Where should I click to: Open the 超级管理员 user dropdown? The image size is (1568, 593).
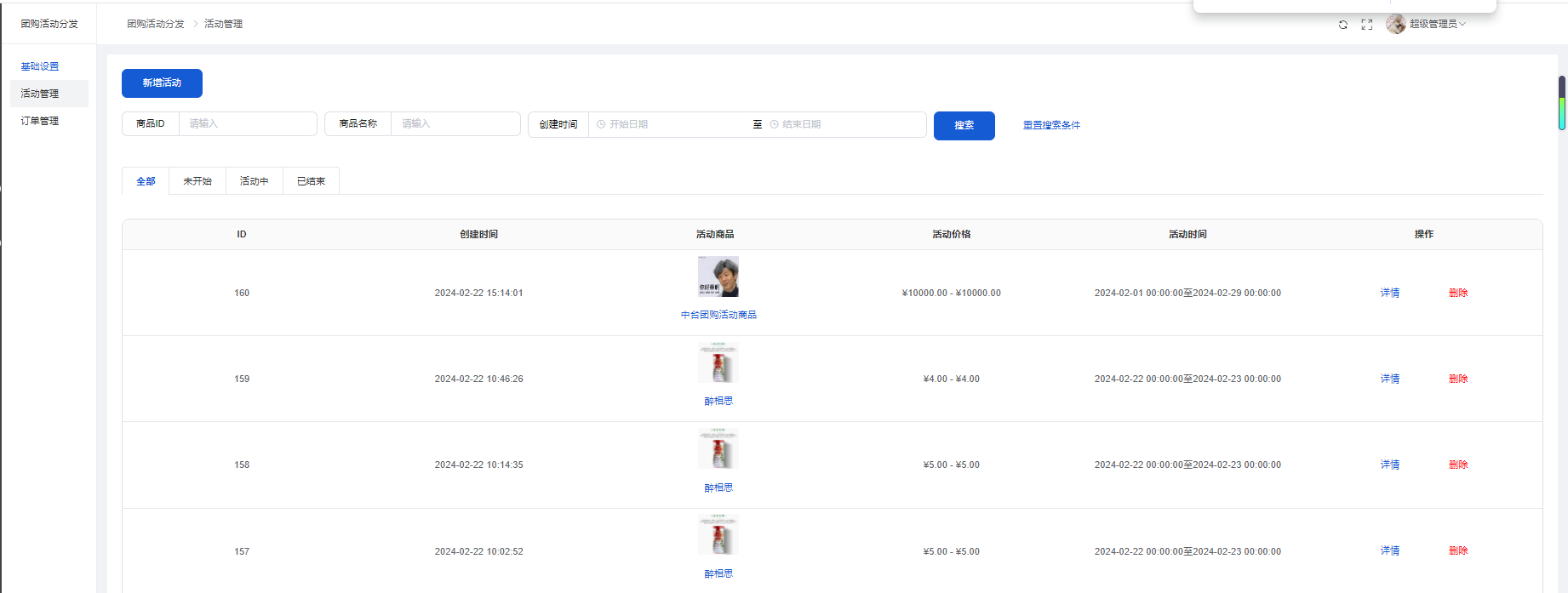1437,24
